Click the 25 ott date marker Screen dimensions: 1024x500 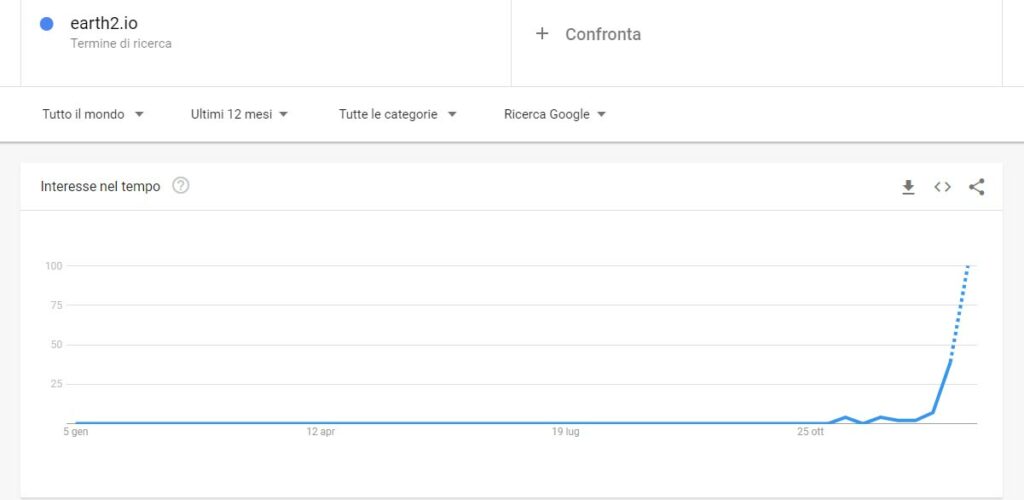(810, 432)
